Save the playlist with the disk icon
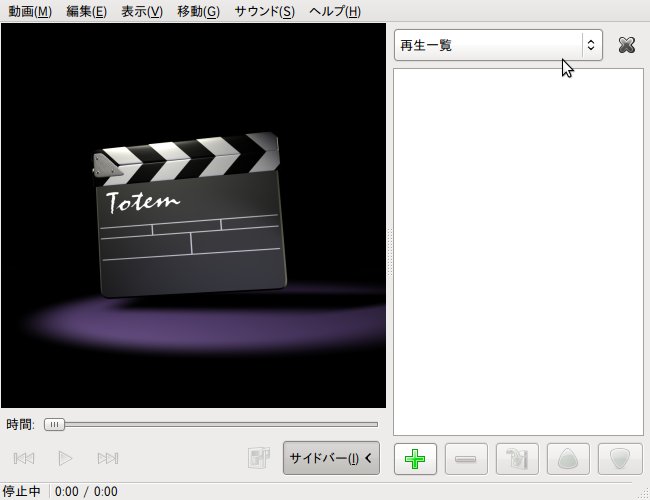Viewport: 650px width, 500px height. pyautogui.click(x=517, y=459)
